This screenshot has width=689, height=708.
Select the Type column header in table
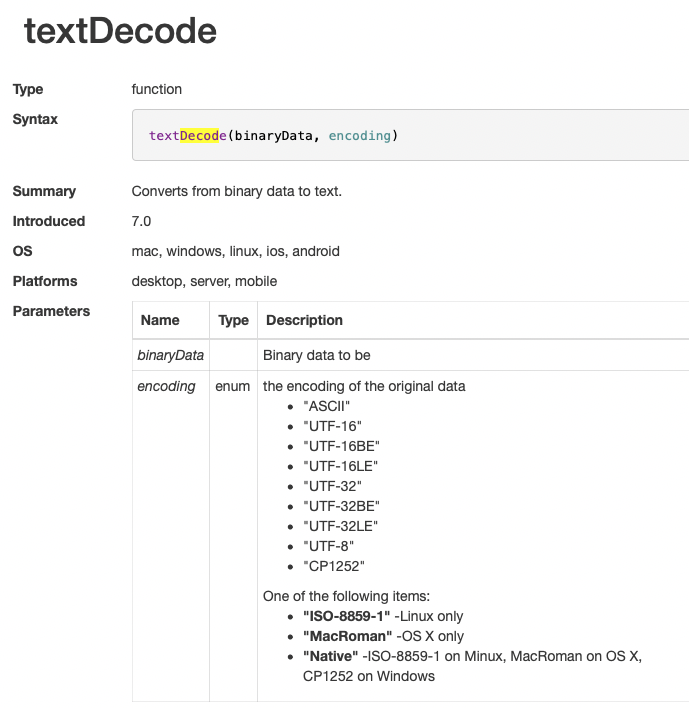point(233,320)
